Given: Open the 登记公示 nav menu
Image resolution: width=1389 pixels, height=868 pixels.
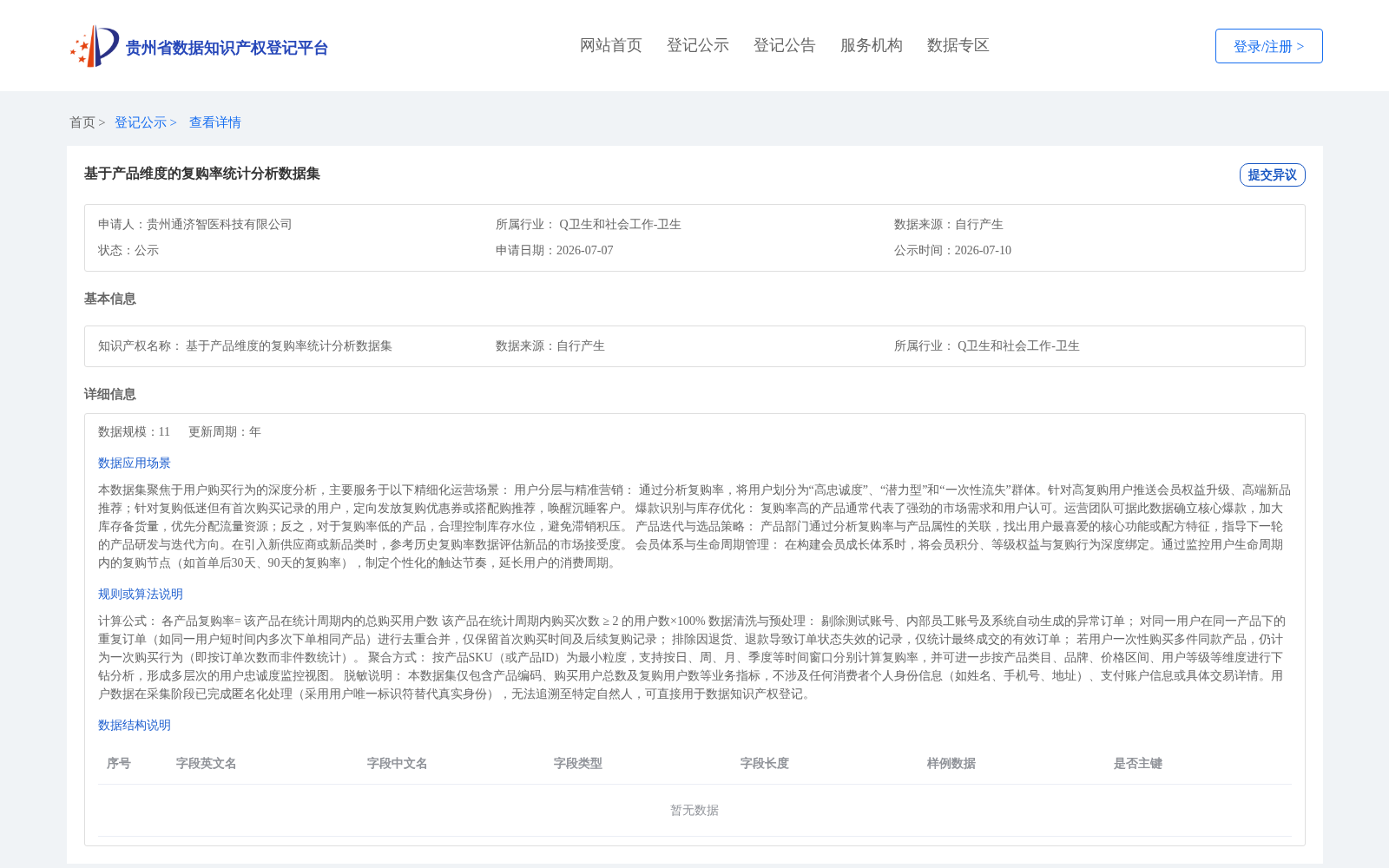Looking at the screenshot, I should [x=698, y=45].
